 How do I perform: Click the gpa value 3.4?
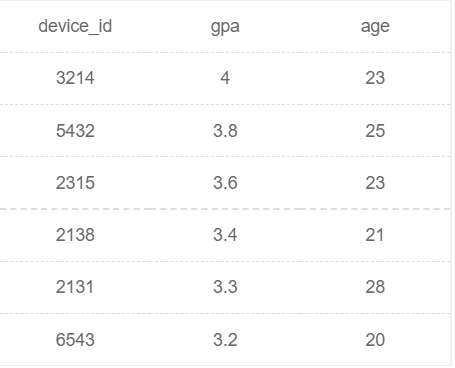[x=225, y=235]
